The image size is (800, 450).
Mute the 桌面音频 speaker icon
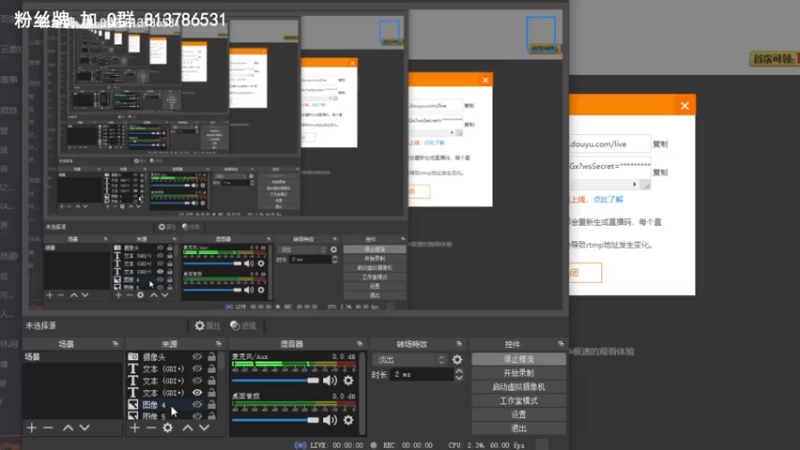pyautogui.click(x=330, y=420)
